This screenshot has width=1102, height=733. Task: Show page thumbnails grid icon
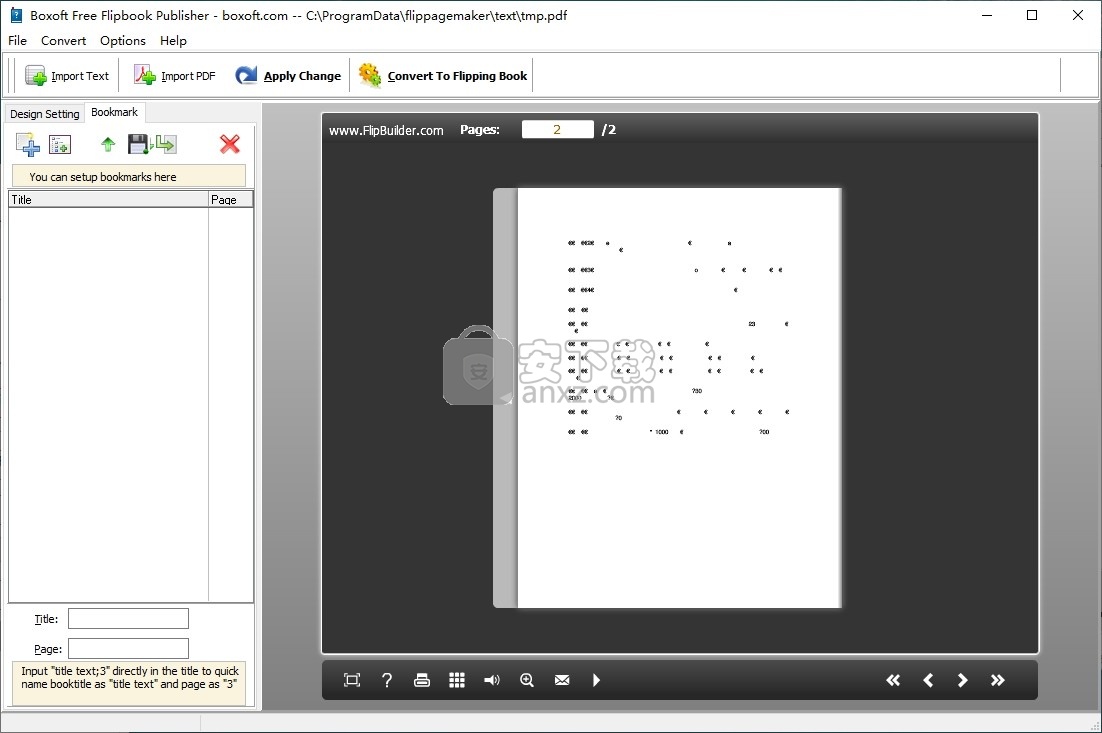point(457,680)
